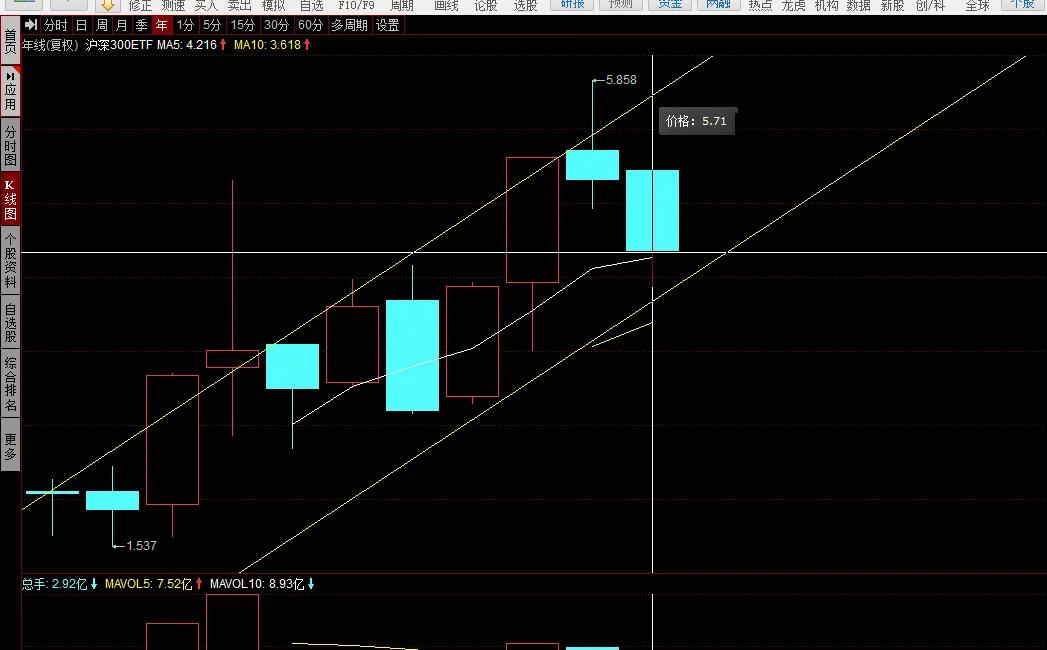This screenshot has width=1047, height=650.
Task: Select the 周 weekly period tab
Action: (101, 25)
